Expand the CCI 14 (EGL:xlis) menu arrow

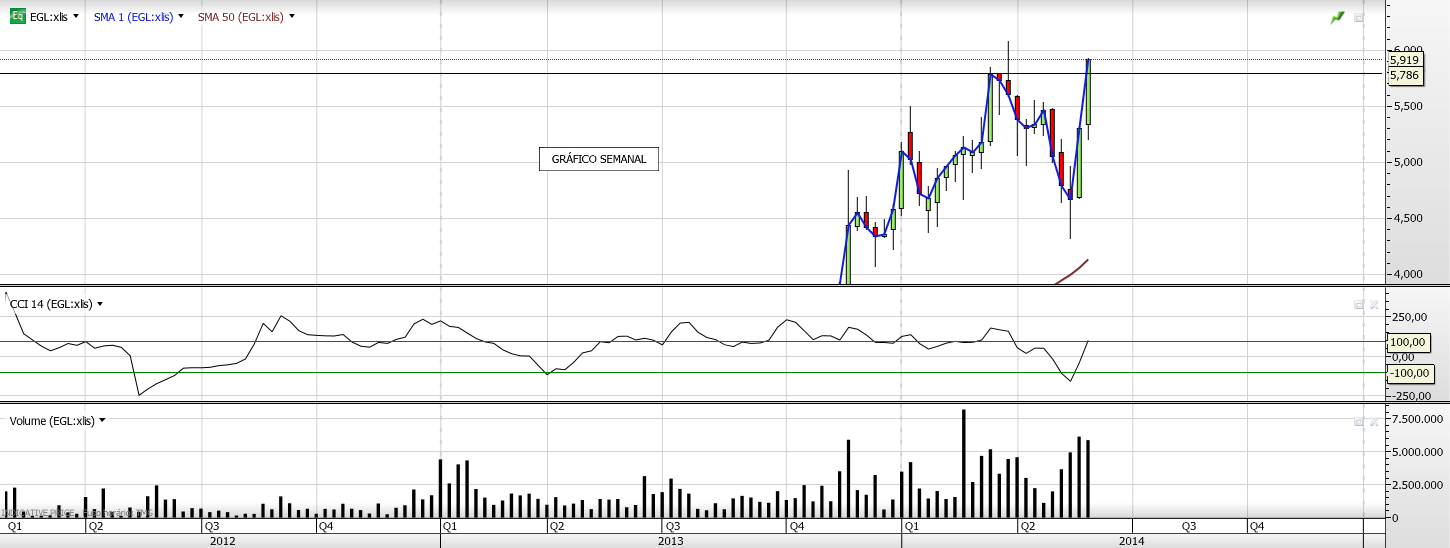100,304
